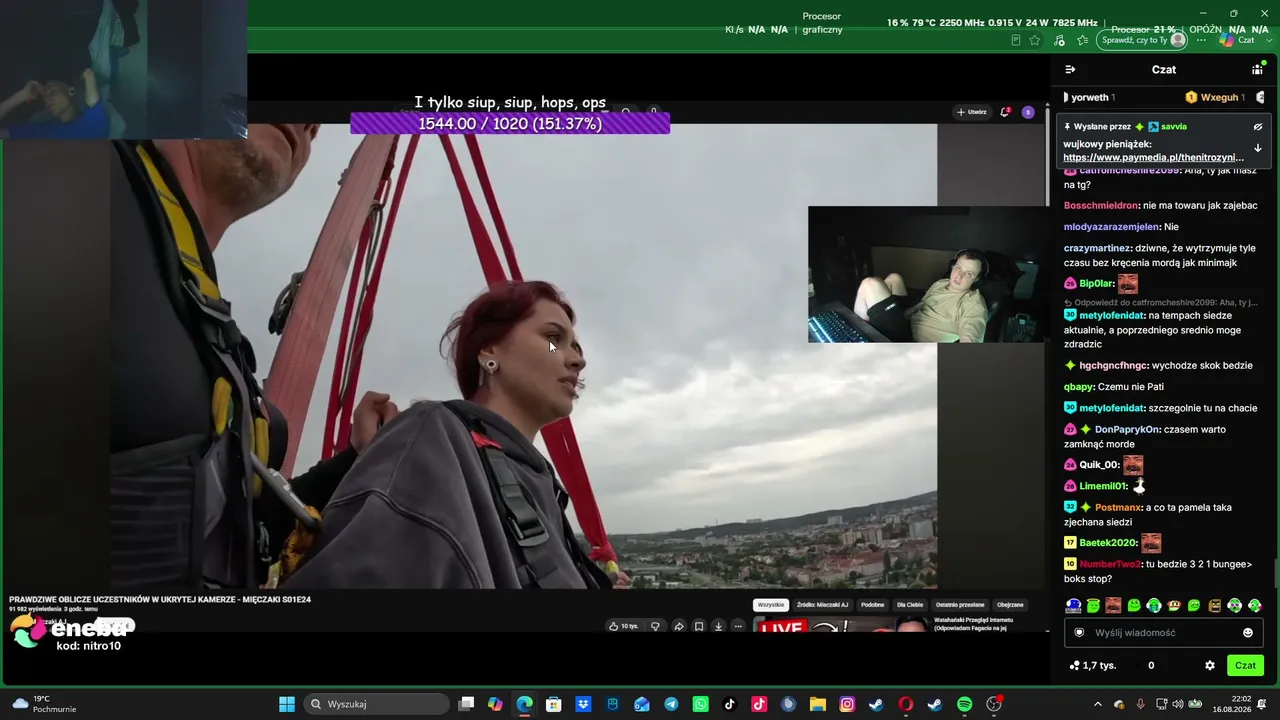Open Watahański Przegląd Internetu video title
1280x720 pixels.
pos(973,623)
